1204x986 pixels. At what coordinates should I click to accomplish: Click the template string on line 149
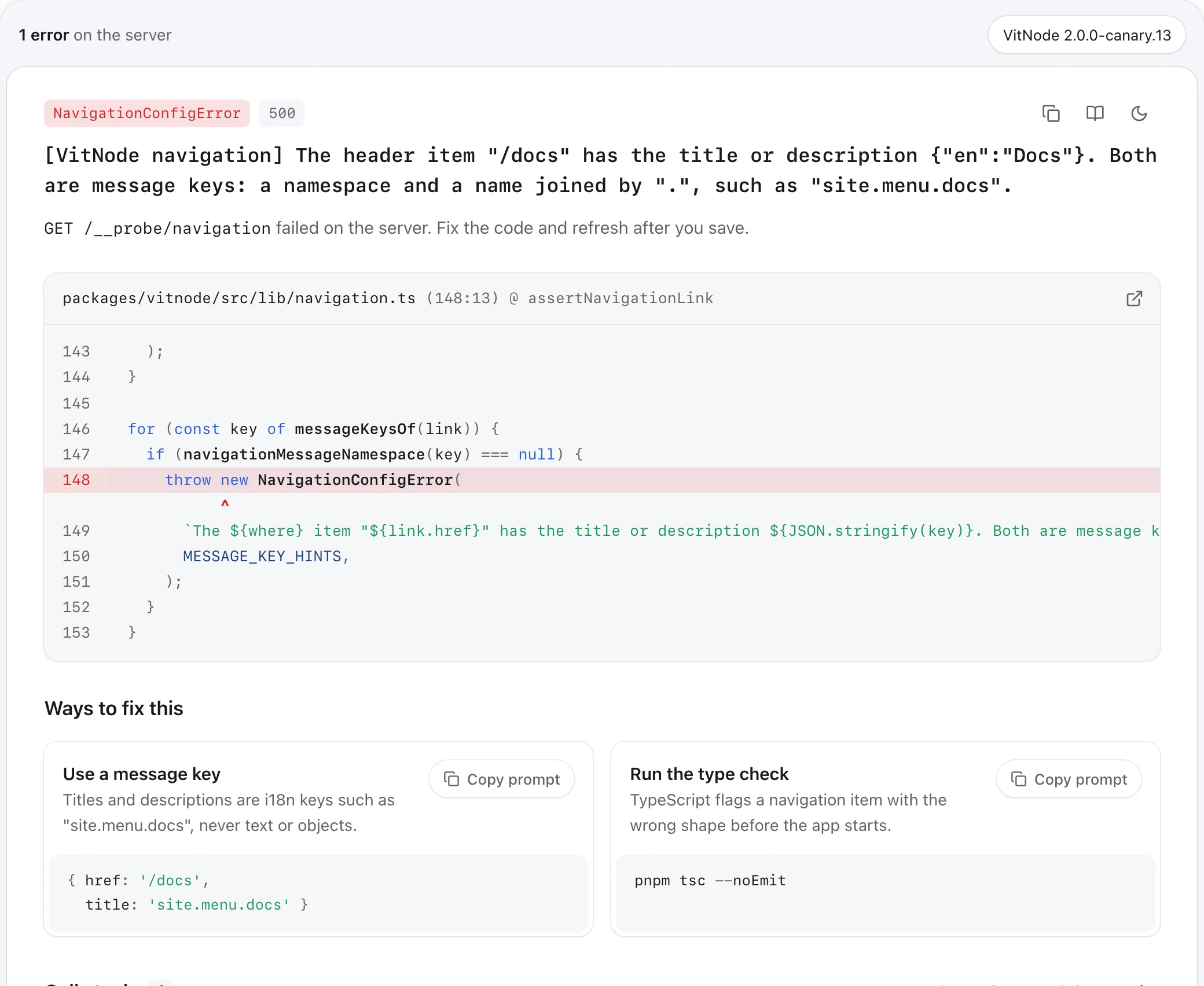click(671, 531)
